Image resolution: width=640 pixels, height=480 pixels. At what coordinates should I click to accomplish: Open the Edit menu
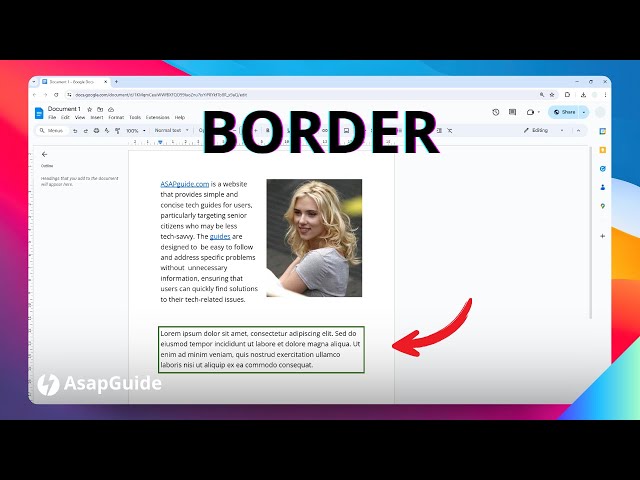click(x=65, y=117)
